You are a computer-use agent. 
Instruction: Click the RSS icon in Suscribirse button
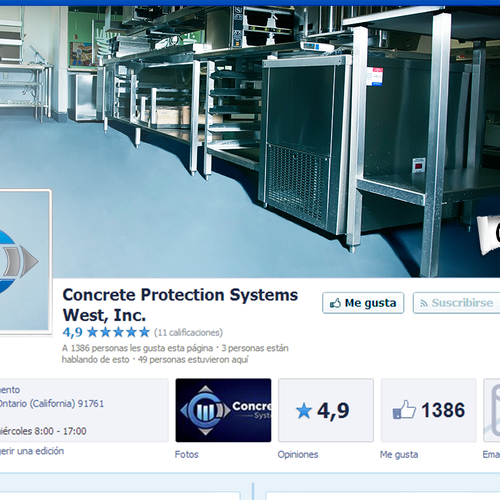424,303
